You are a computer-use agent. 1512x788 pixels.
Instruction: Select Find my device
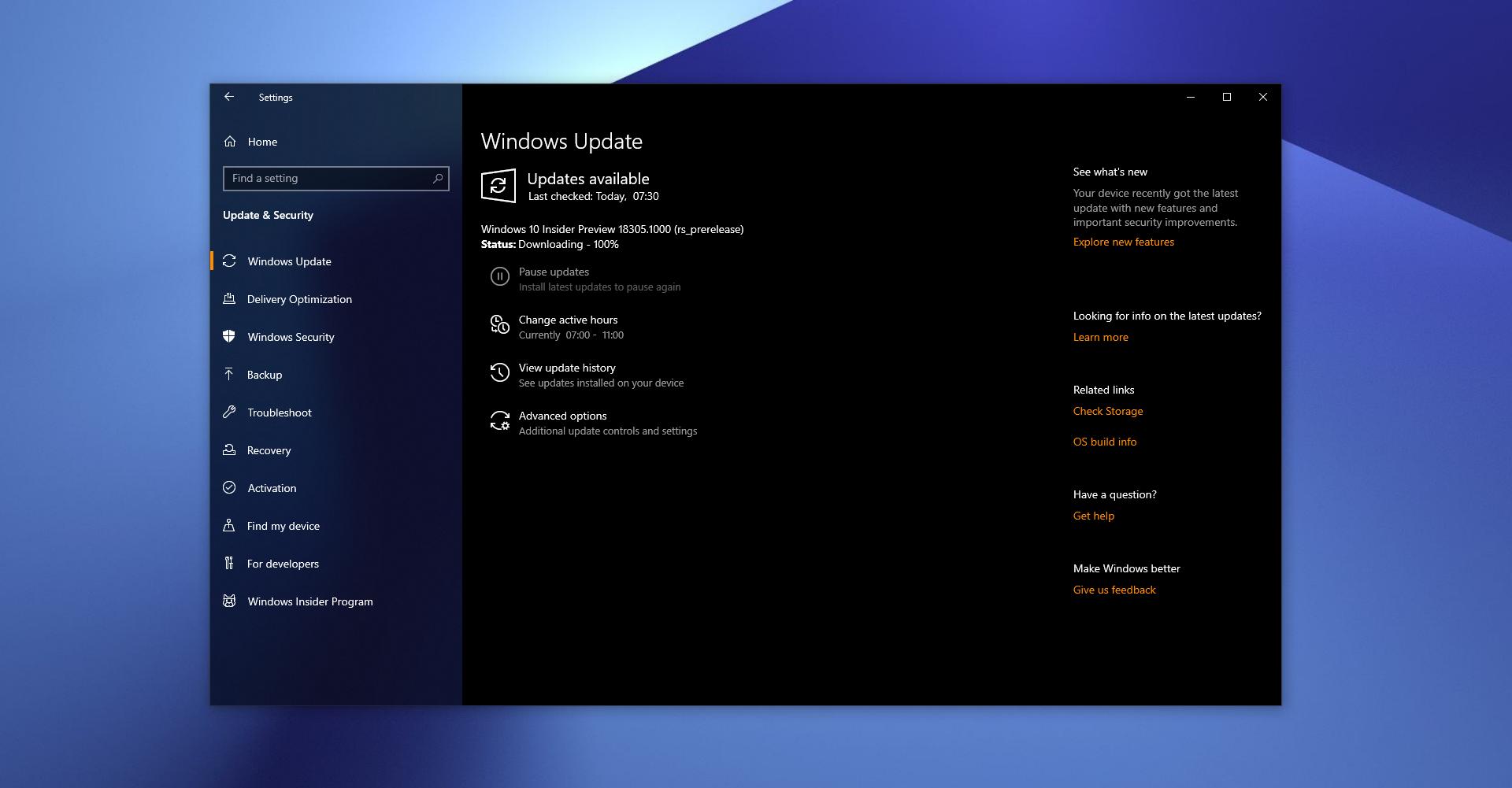click(335, 526)
